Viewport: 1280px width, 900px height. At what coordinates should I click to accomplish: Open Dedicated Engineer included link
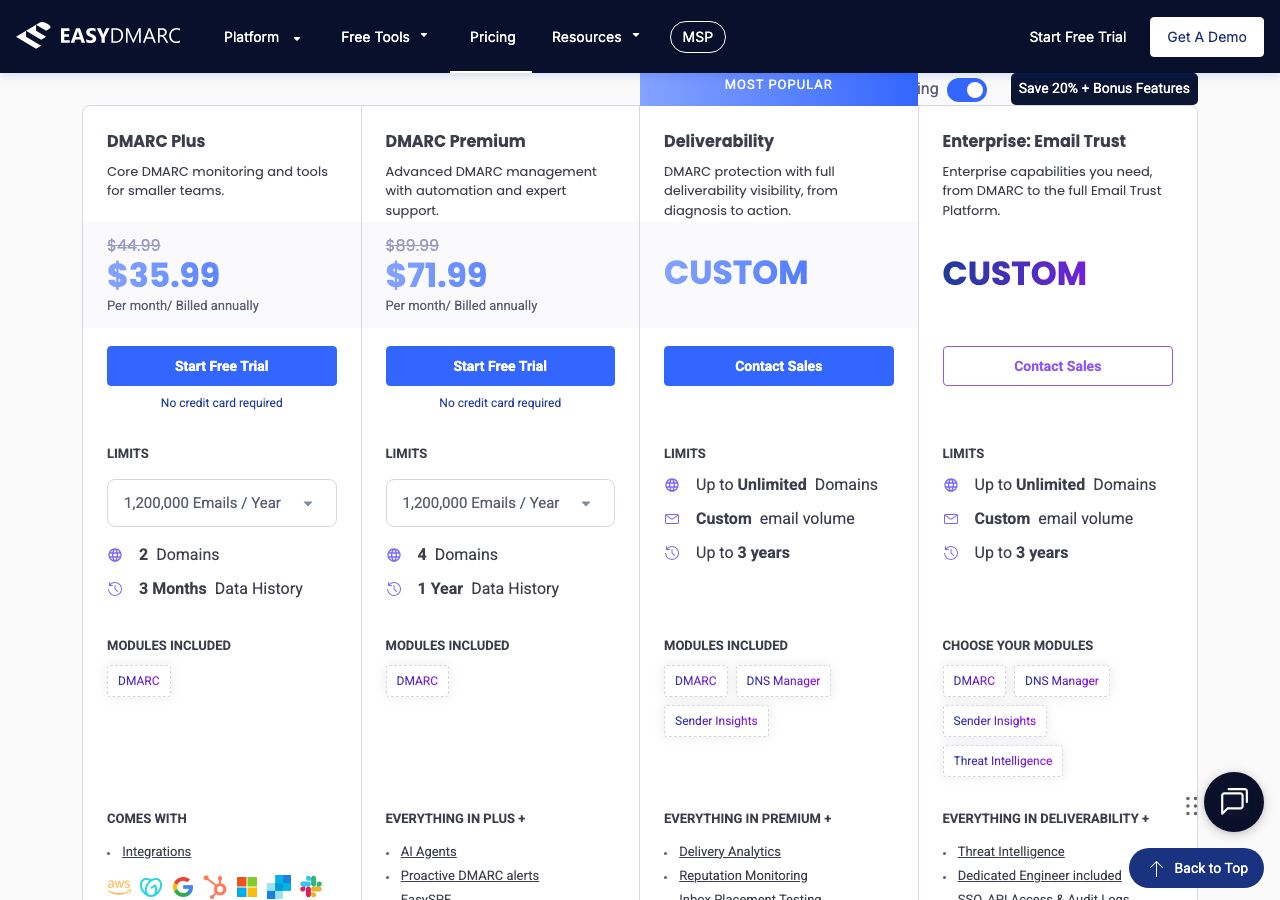coord(1040,876)
